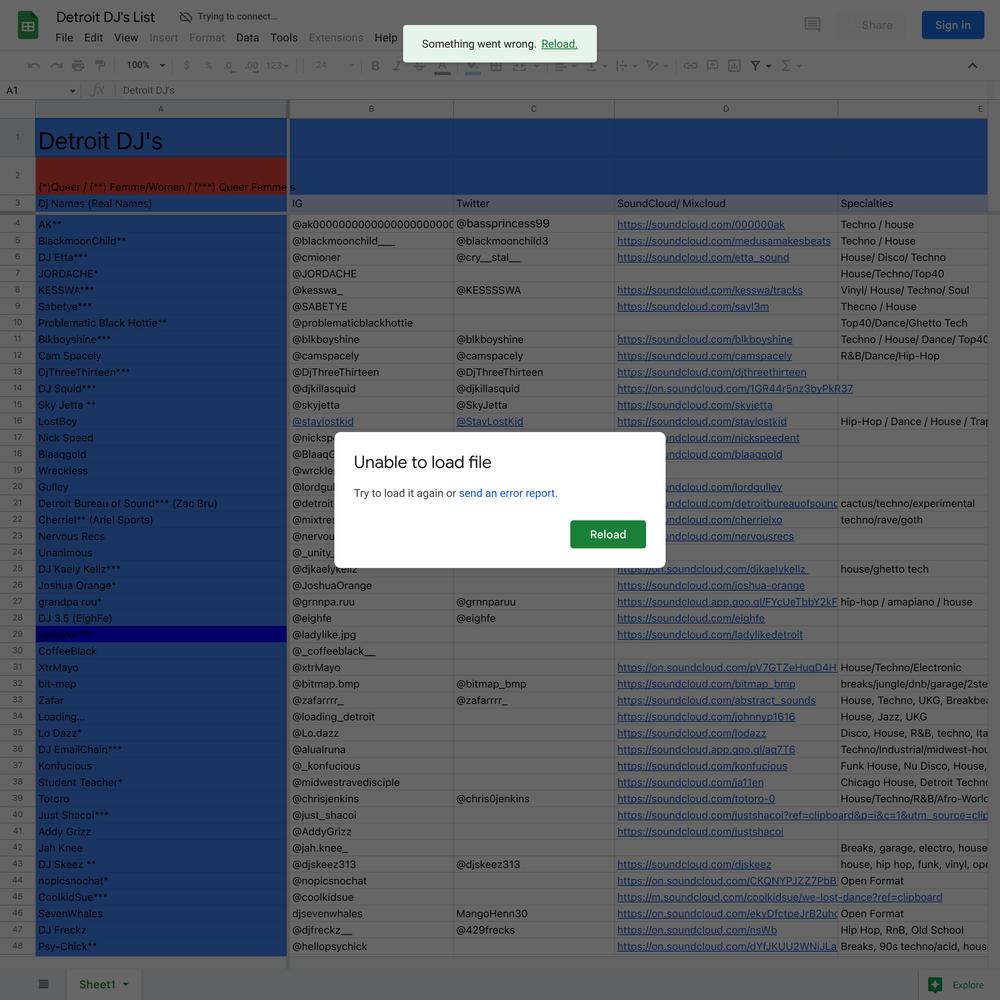Viewport: 1000px width, 1000px height.
Task: Click the decrease decimal places icon
Action: pos(229,66)
